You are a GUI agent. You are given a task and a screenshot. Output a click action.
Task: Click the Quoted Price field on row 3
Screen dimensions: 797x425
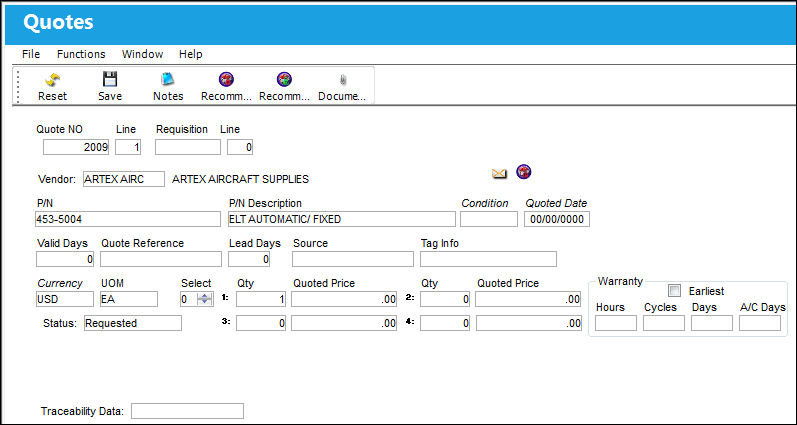point(344,323)
